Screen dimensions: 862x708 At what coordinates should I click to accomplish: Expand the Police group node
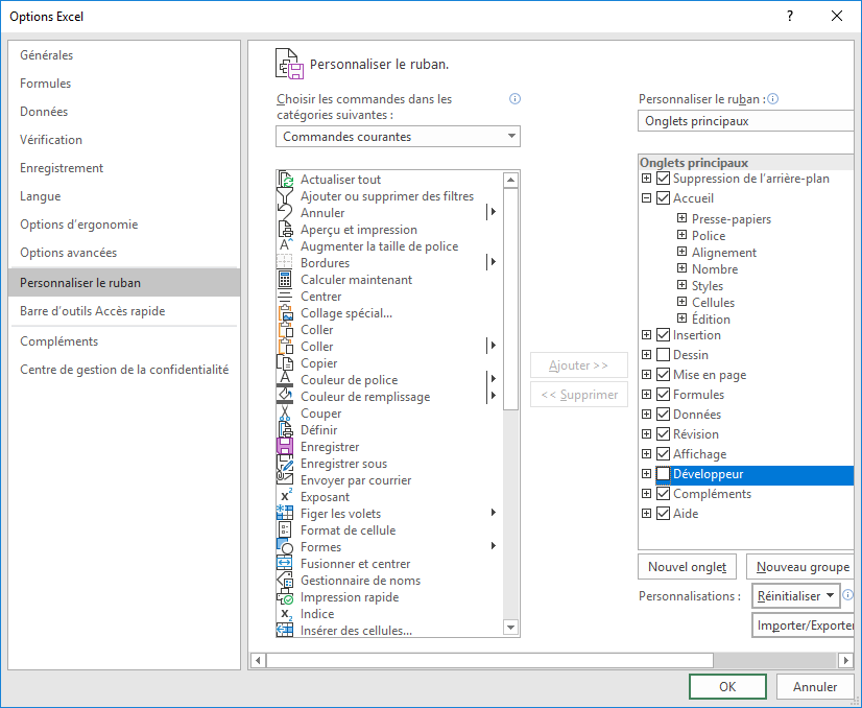[682, 235]
